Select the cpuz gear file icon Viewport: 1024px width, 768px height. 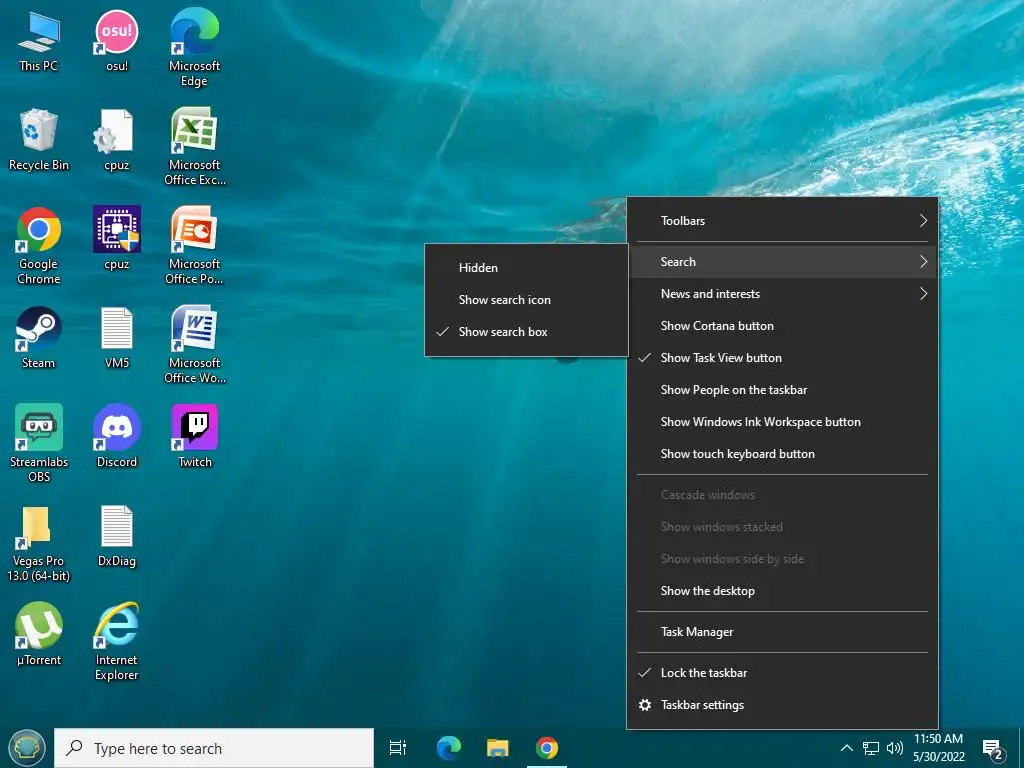[117, 140]
